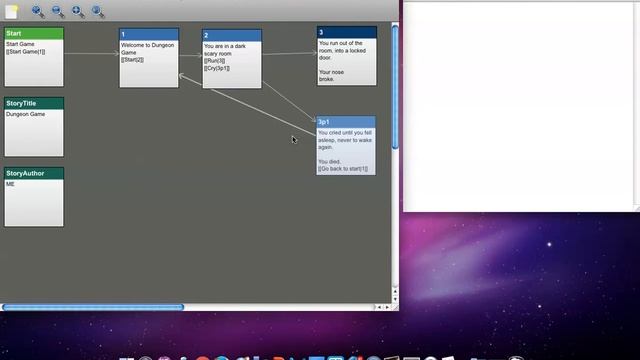The width and height of the screenshot is (640, 360).
Task: Click the 'Dungeon Game' text in StoryTitle
Action: (25, 114)
